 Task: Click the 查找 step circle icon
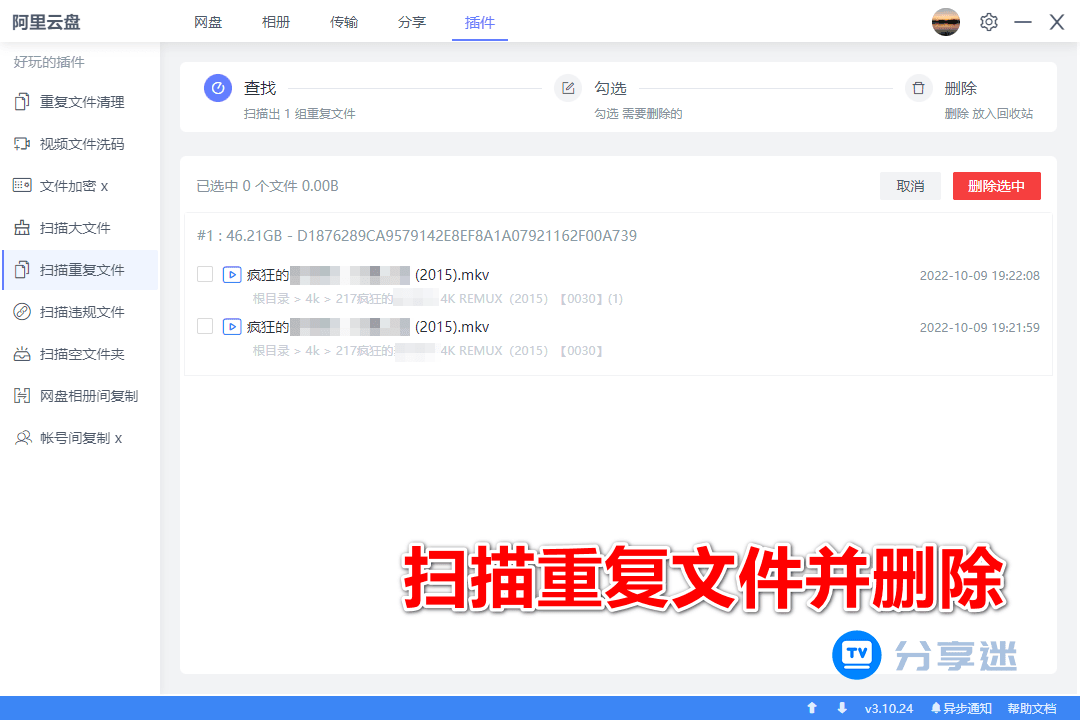(218, 88)
